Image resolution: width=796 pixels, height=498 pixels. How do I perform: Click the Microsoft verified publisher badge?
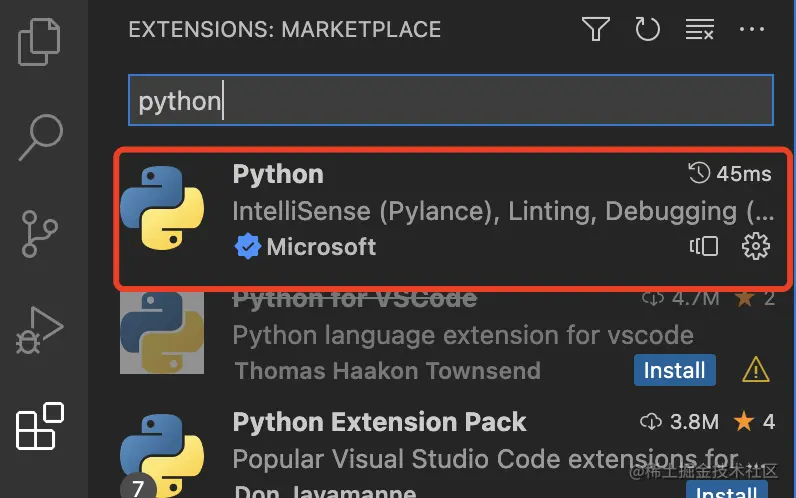[247, 247]
